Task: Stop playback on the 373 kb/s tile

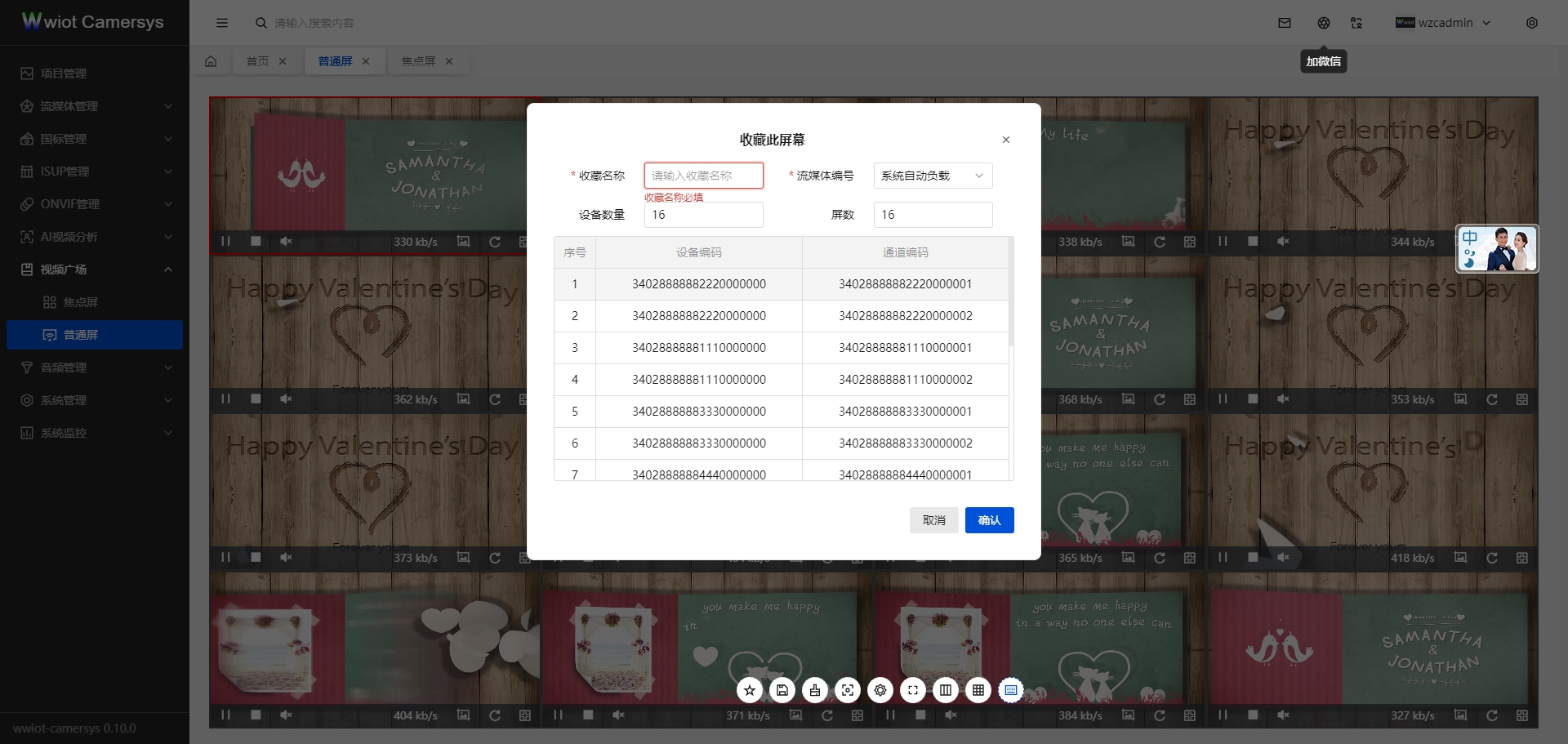Action: pyautogui.click(x=256, y=558)
